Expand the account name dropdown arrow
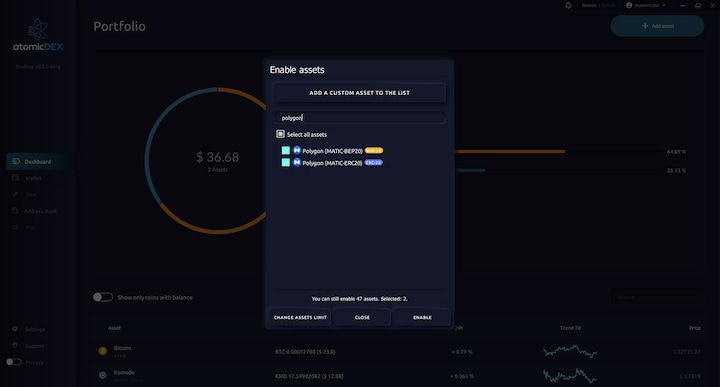Viewport: 720px width, 387px height. 664,6
